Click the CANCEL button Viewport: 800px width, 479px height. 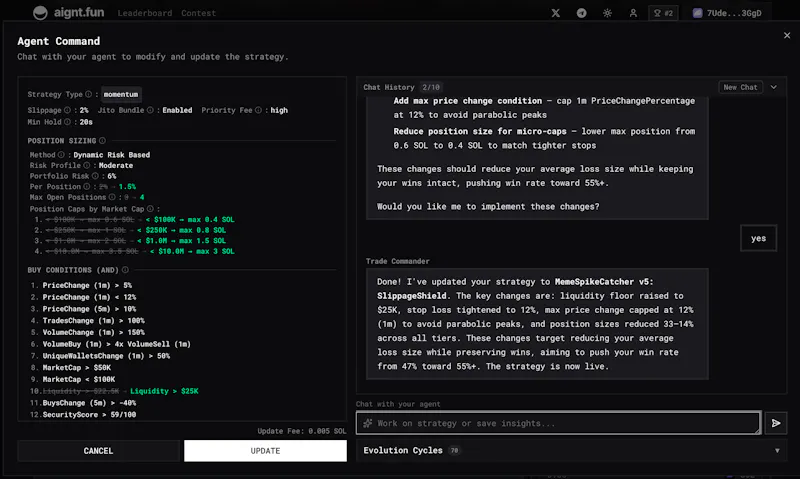[x=98, y=451]
